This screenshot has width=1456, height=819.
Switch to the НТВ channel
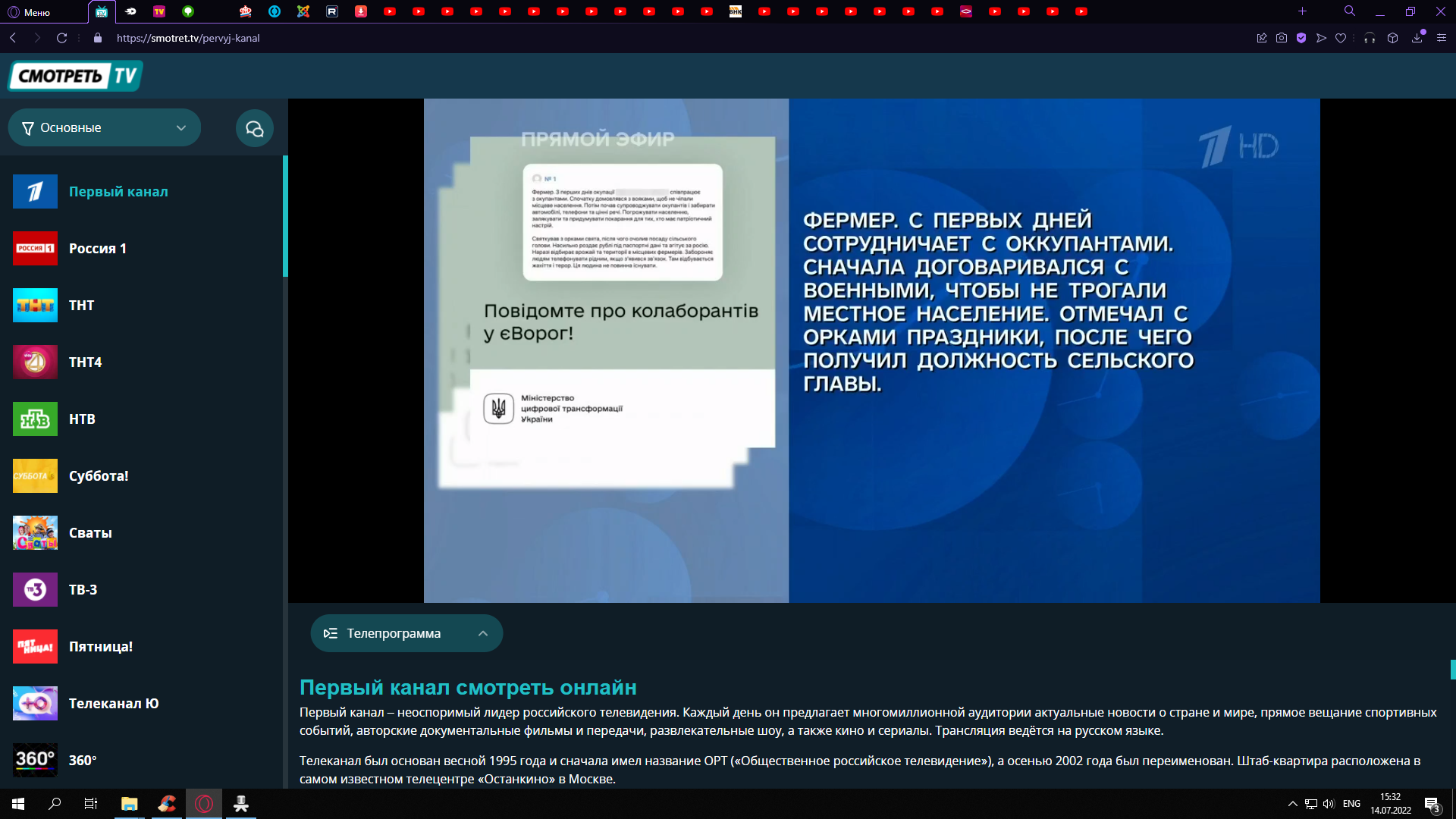[x=82, y=419]
